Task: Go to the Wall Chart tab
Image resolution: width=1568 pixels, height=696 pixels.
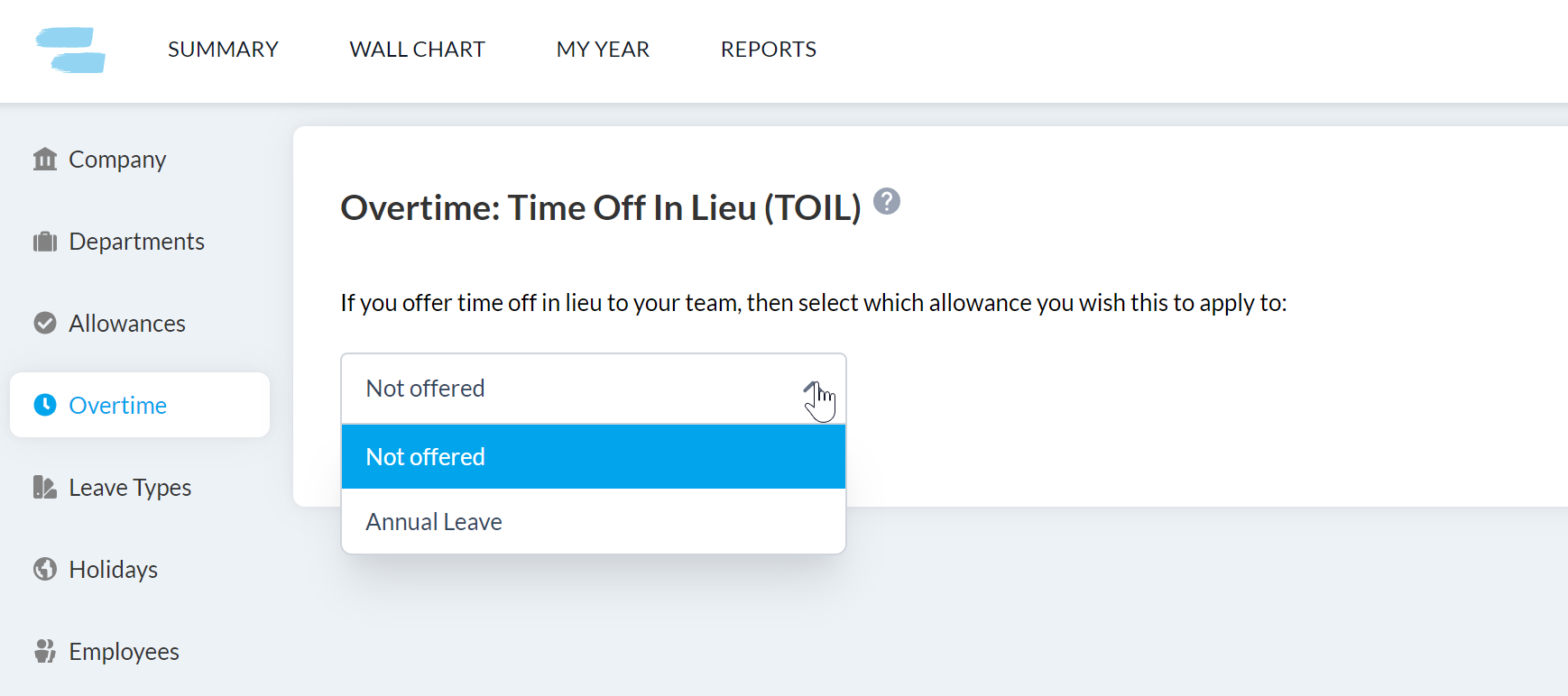Action: 418,50
